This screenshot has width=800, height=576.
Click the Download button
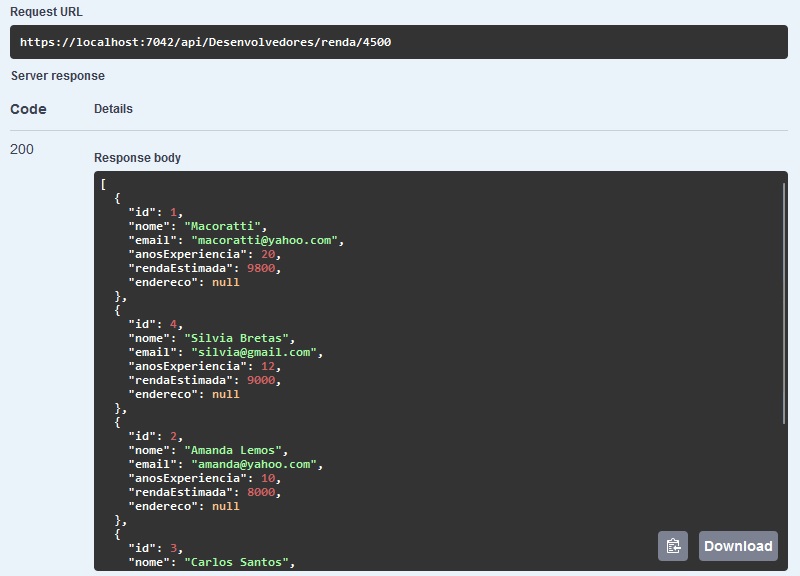738,546
